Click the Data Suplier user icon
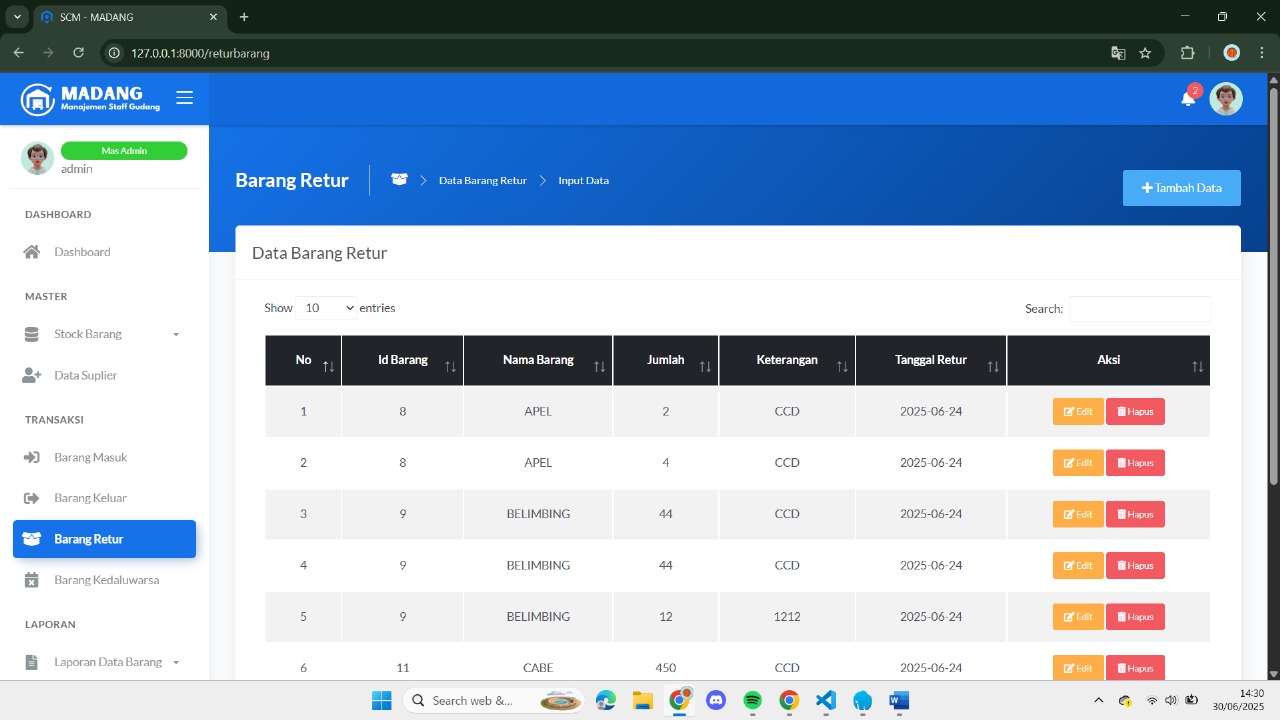Screen dimensions: 1280x720 click(32, 375)
